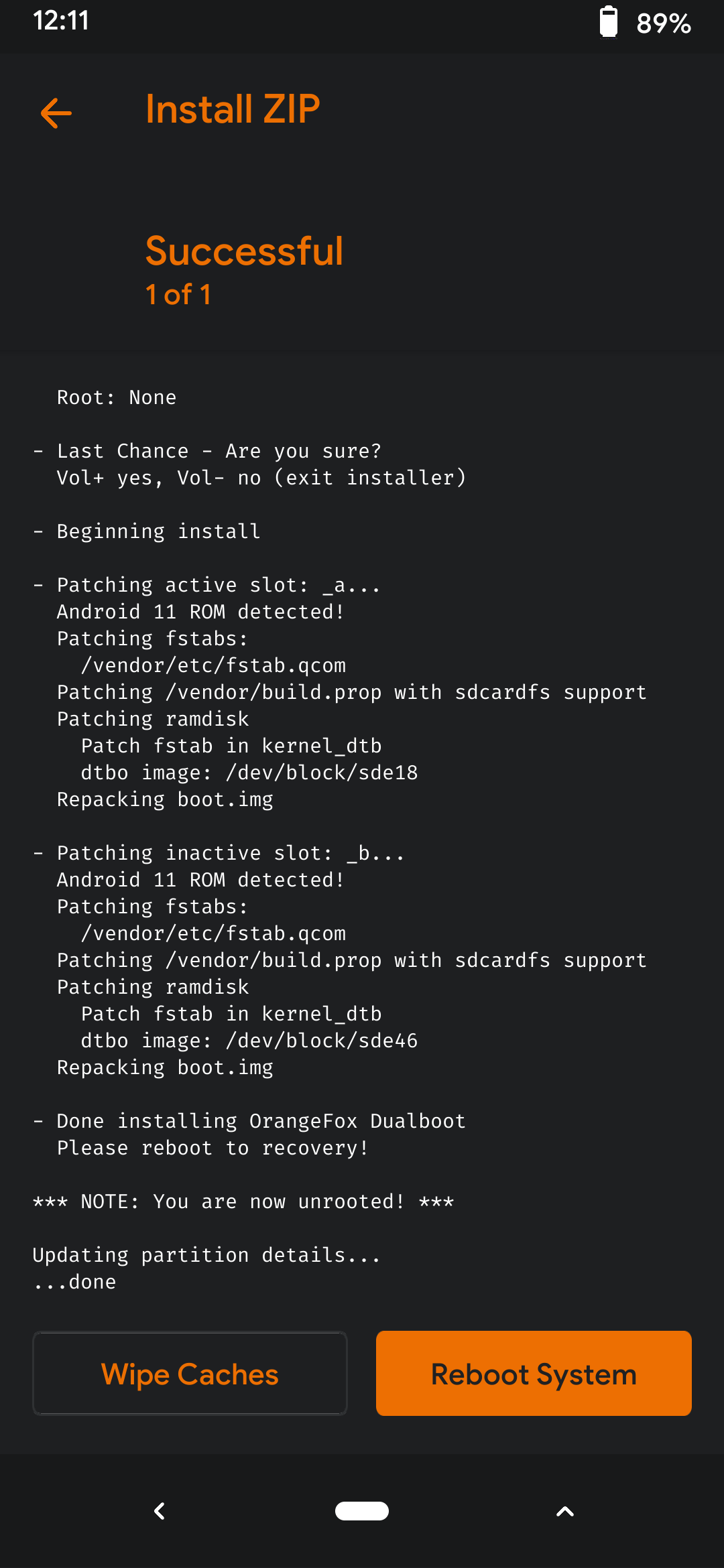Tap the Successful status heading

[244, 251]
